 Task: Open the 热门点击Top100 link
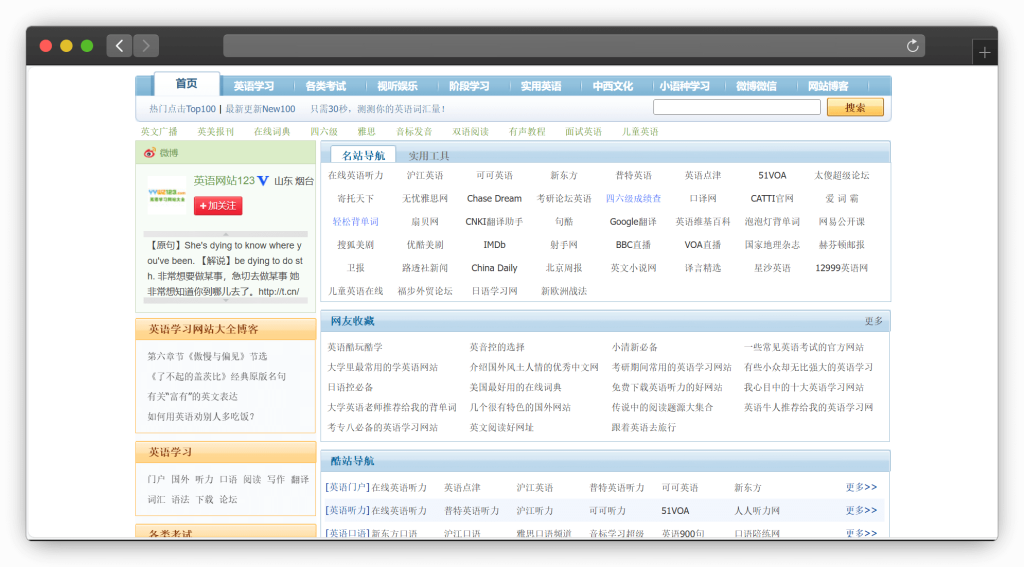click(182, 109)
